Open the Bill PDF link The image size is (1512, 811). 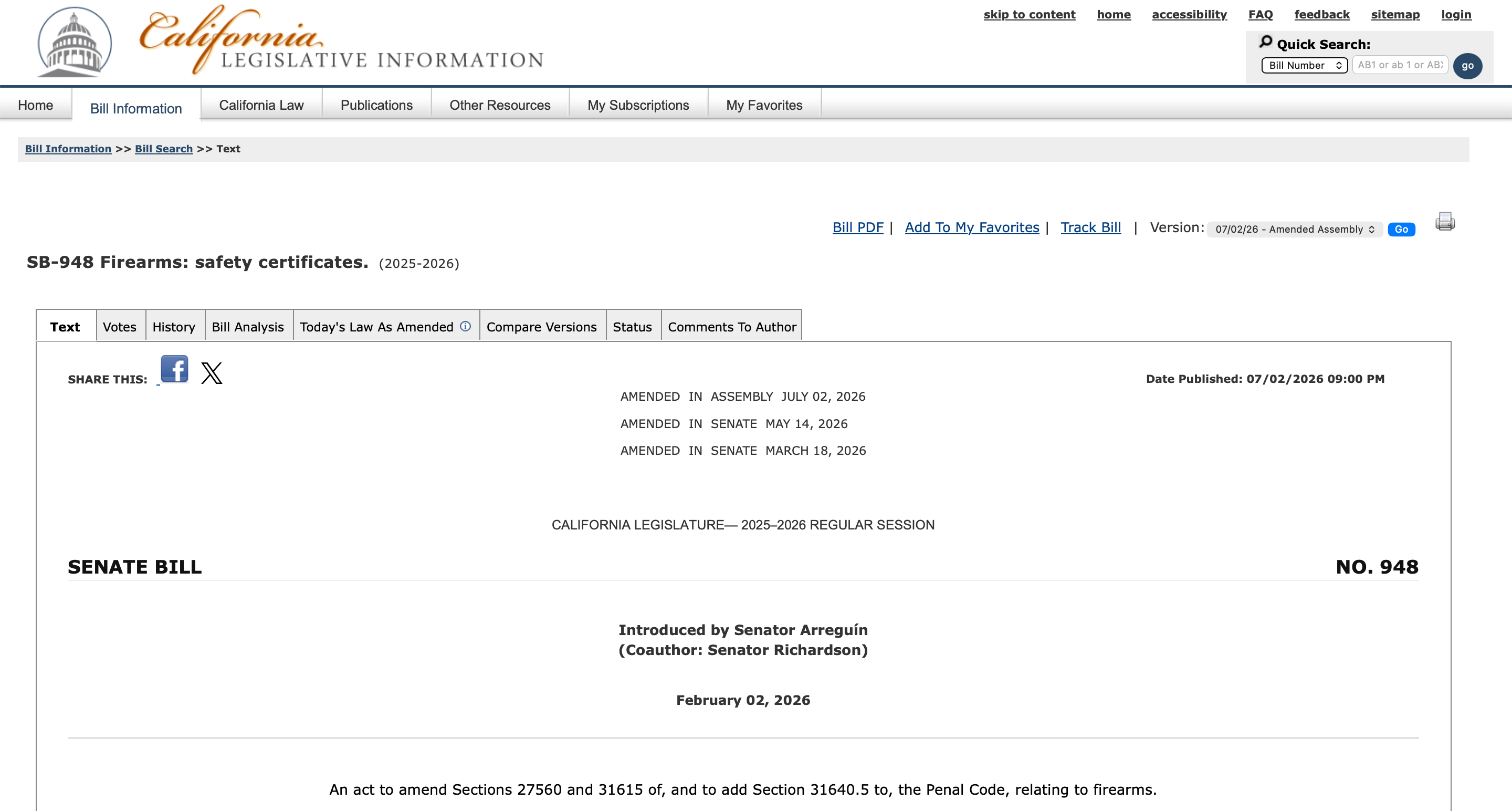[857, 227]
